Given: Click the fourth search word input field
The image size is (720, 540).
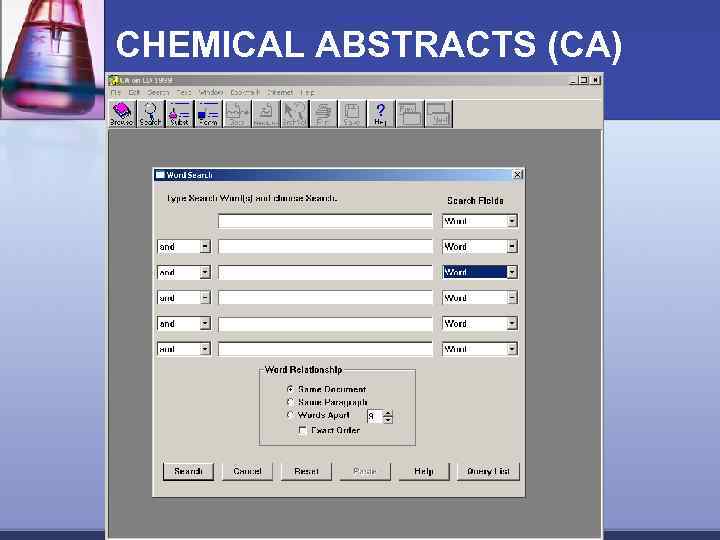Looking at the screenshot, I should point(325,298).
